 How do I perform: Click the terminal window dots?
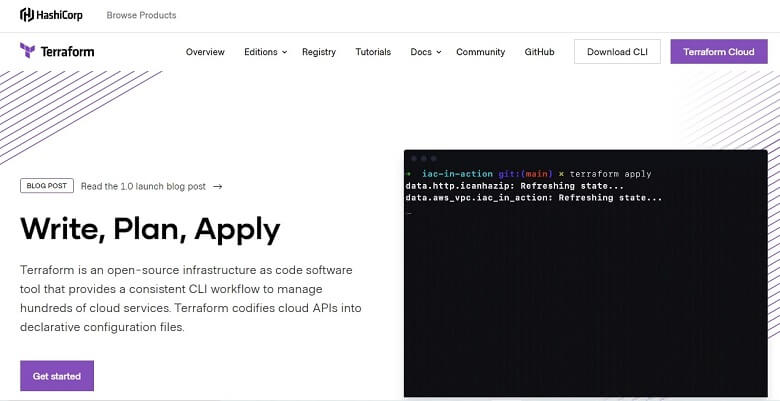(424, 159)
